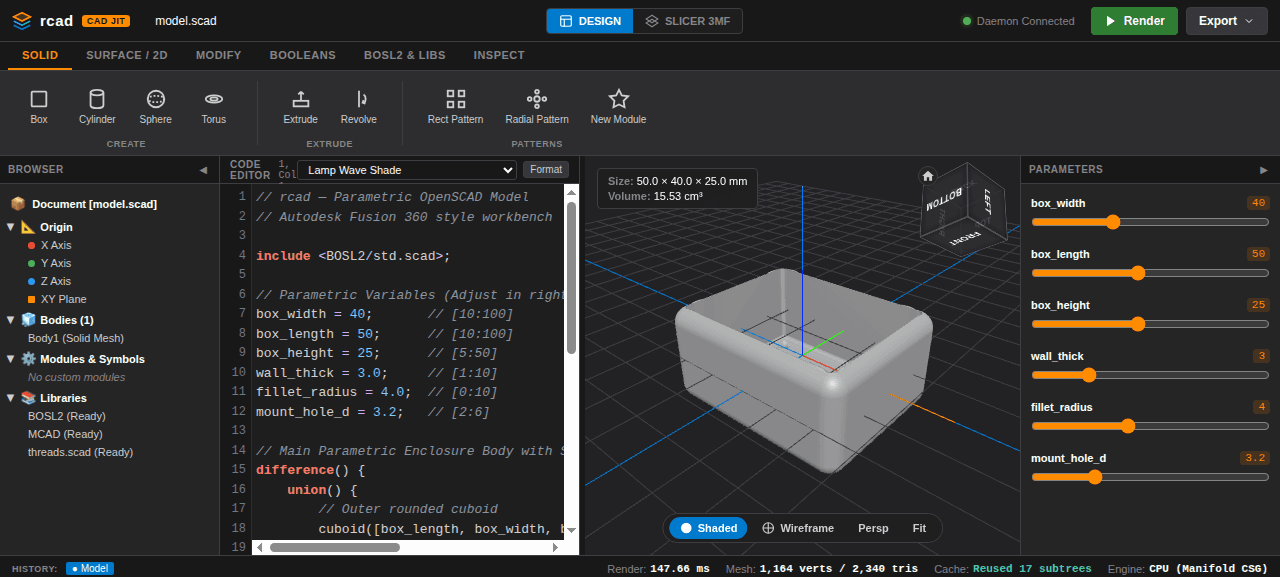
Task: Open the SURFACE / 2D tab
Action: pos(127,56)
